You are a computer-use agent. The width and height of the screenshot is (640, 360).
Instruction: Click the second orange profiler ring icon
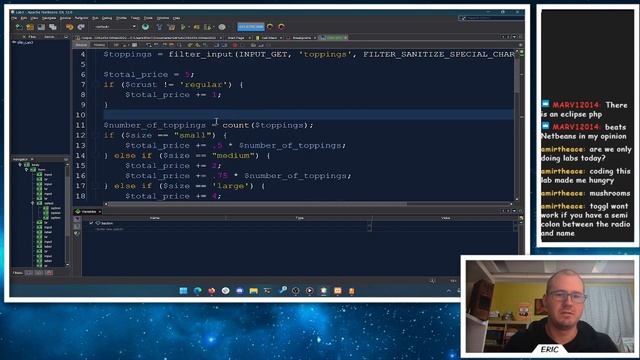pyautogui.click(x=281, y=27)
